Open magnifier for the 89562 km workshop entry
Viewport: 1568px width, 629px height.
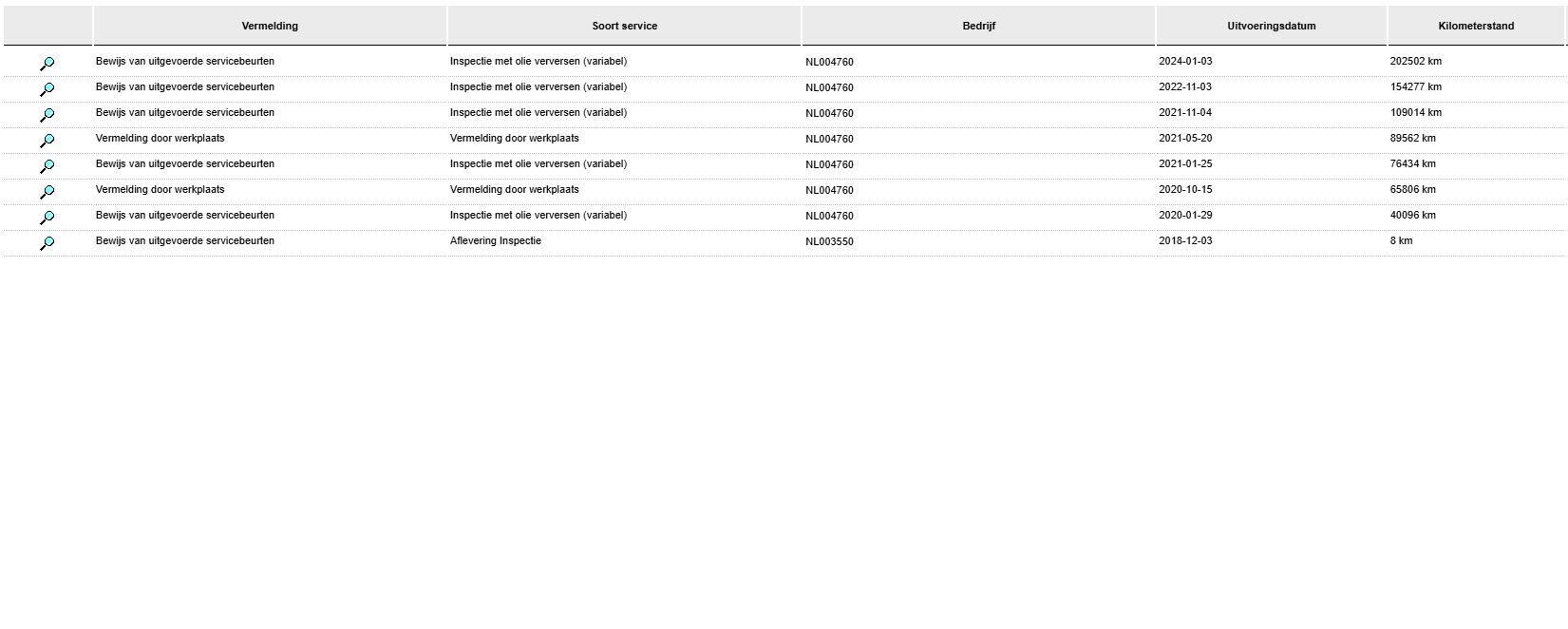pyautogui.click(x=47, y=141)
